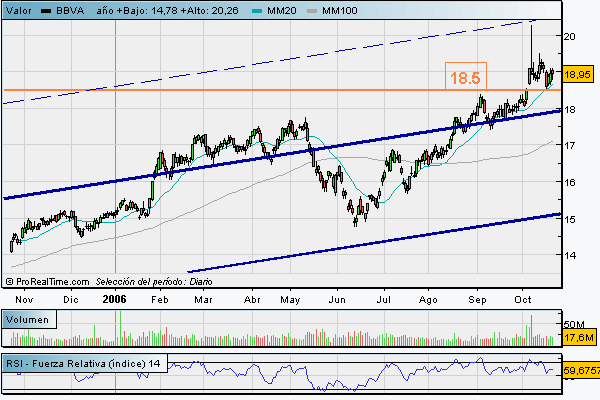Click the Dic month label on time axis
Image resolution: width=600 pixels, height=400 pixels.
point(71,300)
